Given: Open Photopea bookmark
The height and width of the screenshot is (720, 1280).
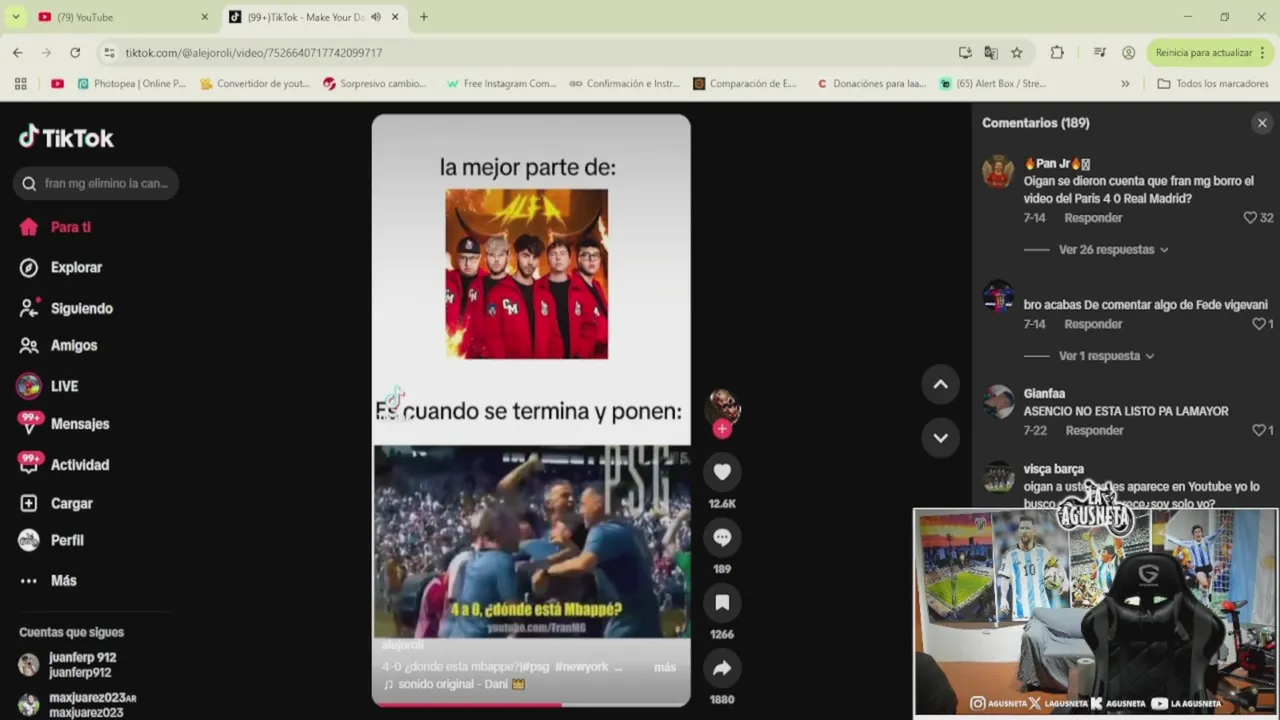Looking at the screenshot, I should coord(132,84).
